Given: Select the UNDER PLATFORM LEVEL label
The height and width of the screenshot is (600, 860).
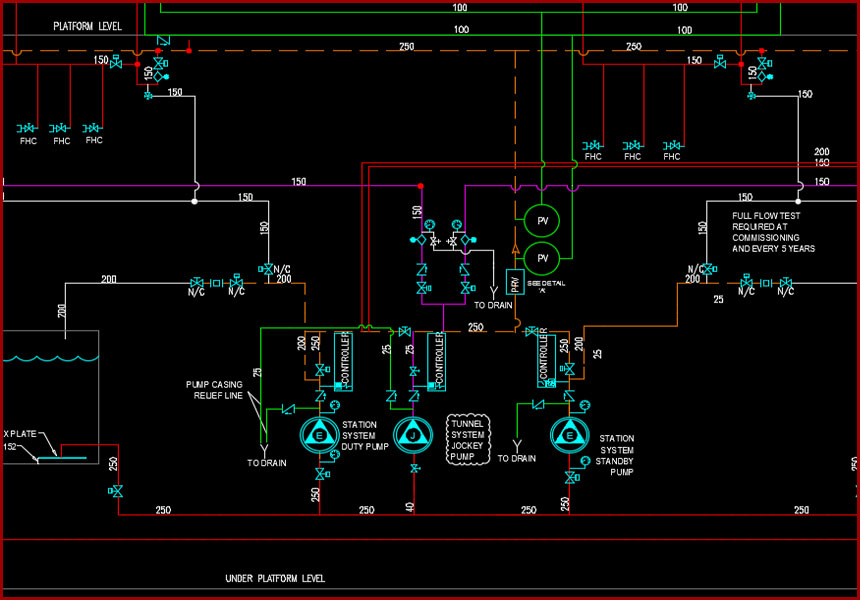Looking at the screenshot, I should (275, 578).
